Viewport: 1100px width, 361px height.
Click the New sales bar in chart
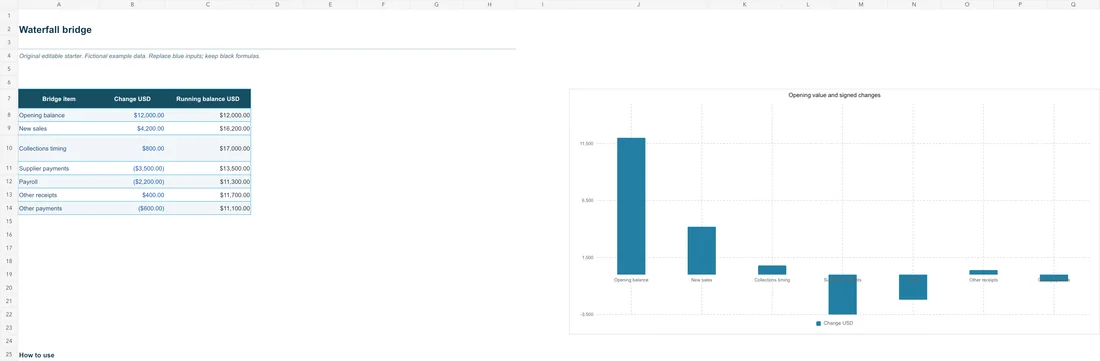pos(702,250)
